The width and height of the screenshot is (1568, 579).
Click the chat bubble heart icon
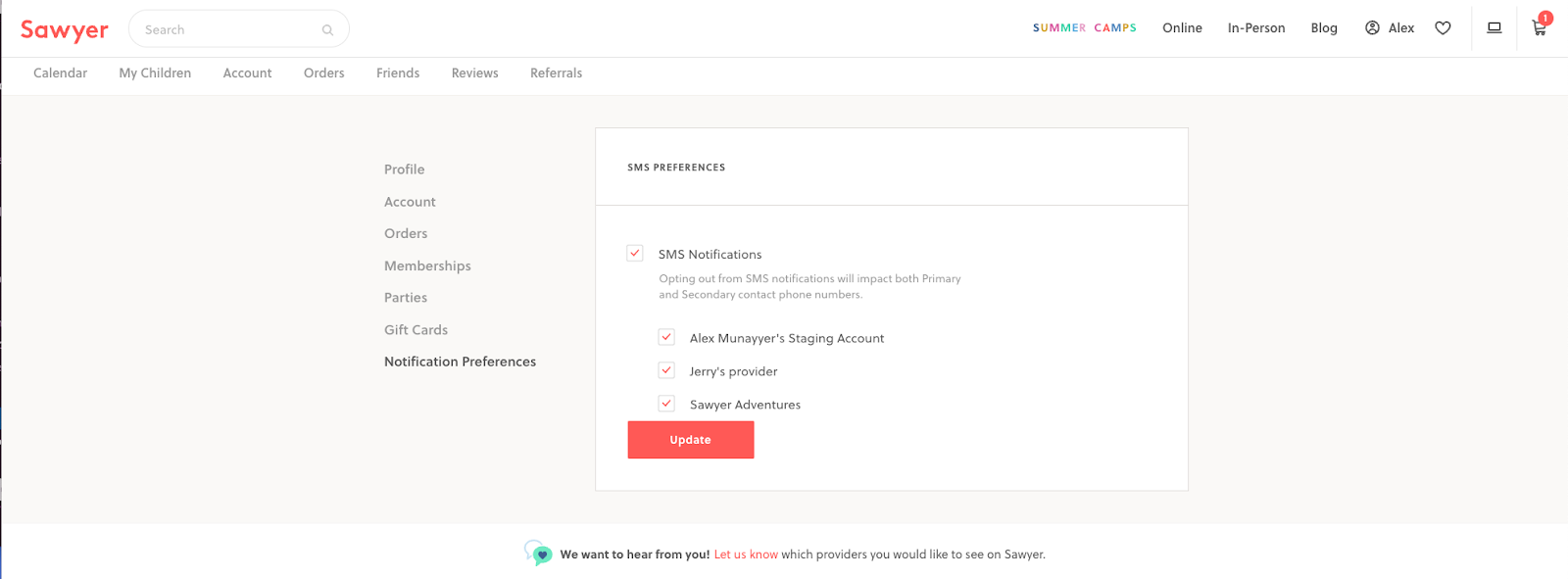point(538,554)
